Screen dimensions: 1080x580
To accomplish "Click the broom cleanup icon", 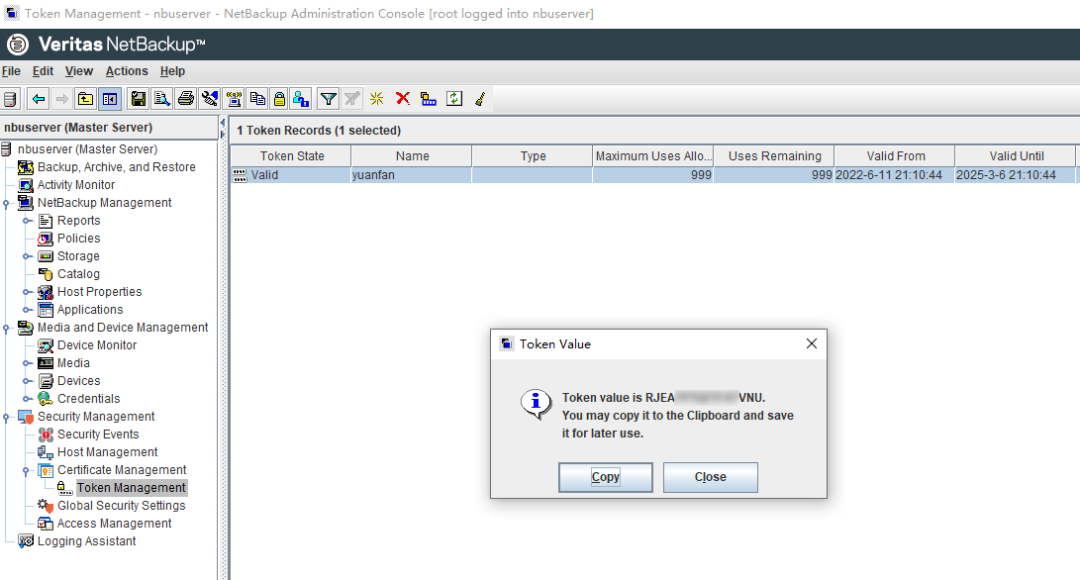I will pos(480,99).
